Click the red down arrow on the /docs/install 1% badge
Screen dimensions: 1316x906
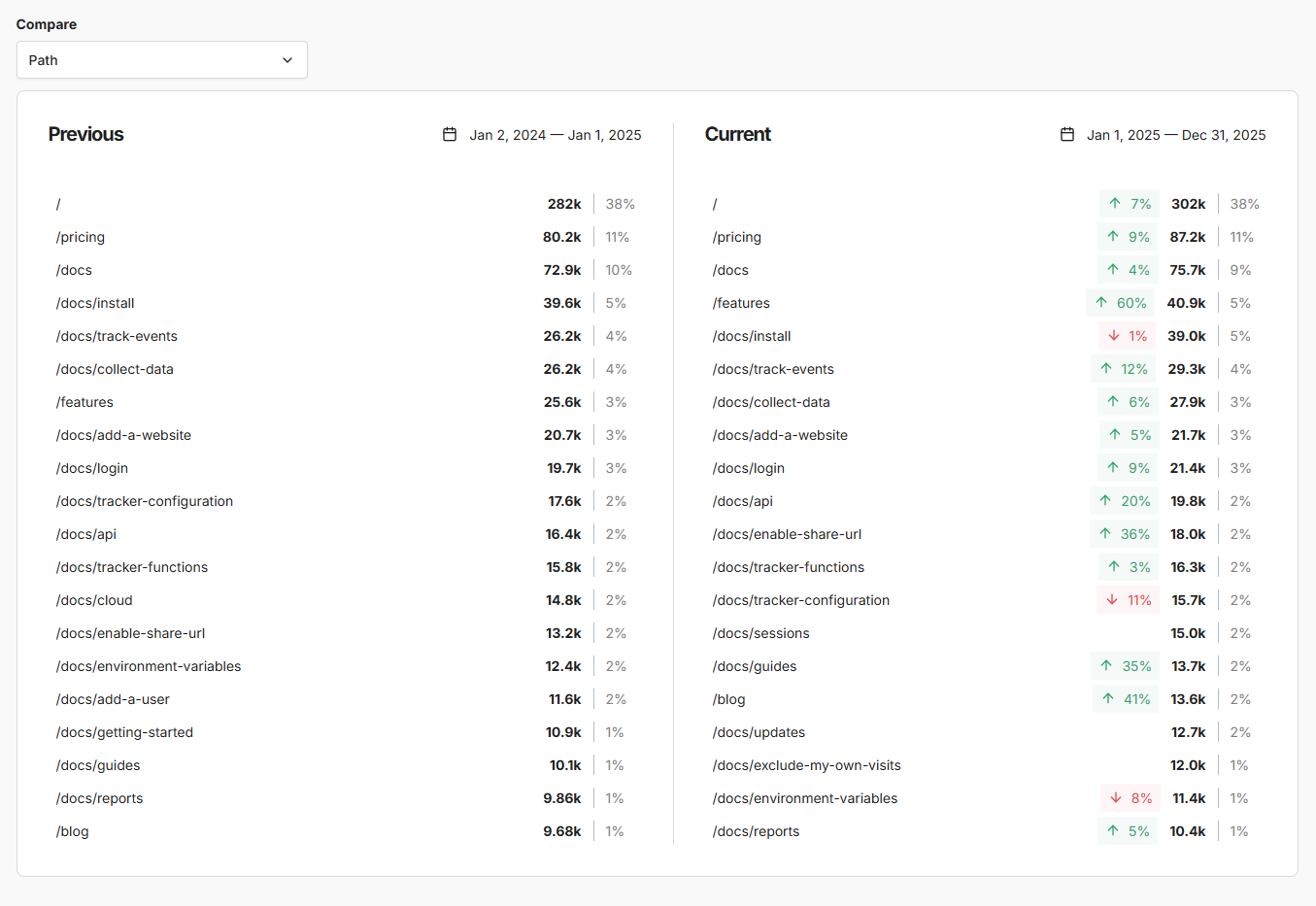point(1114,336)
